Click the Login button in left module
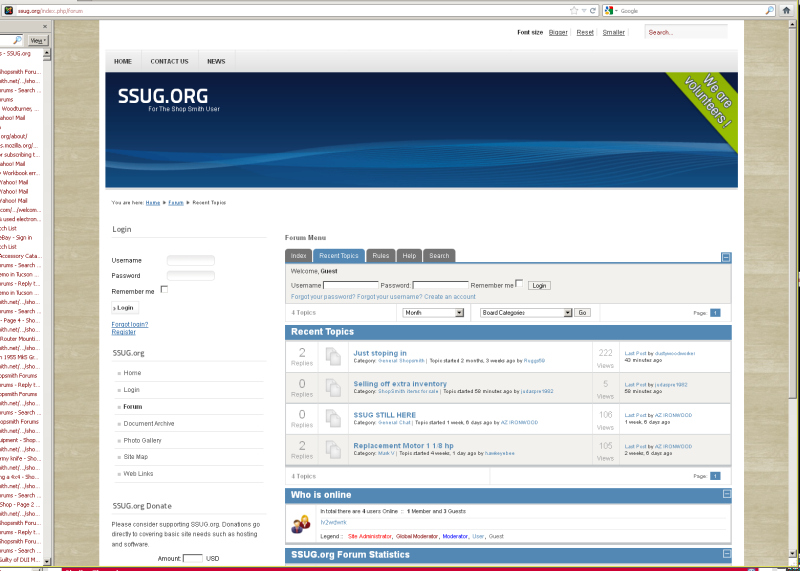 coord(125,308)
